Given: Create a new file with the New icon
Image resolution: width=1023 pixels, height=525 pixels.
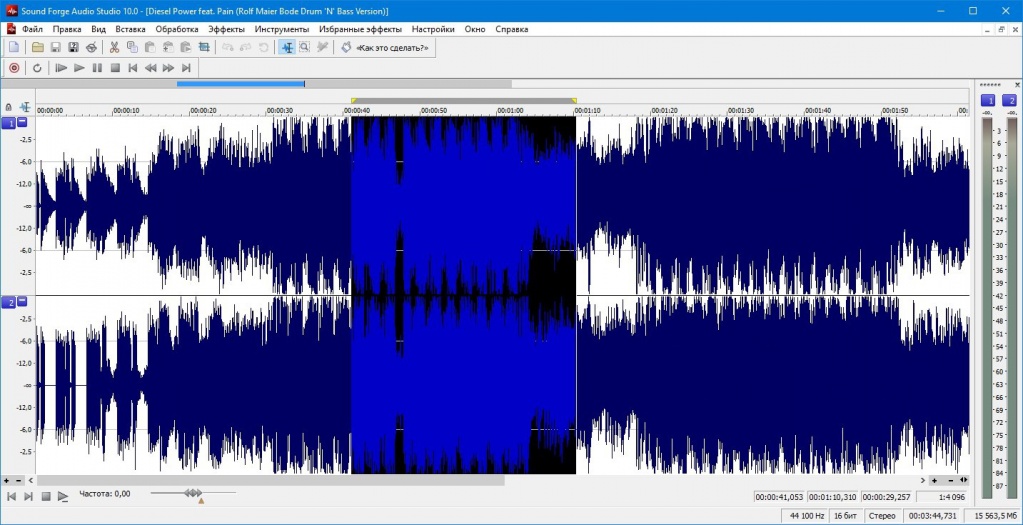Looking at the screenshot, I should (x=14, y=47).
